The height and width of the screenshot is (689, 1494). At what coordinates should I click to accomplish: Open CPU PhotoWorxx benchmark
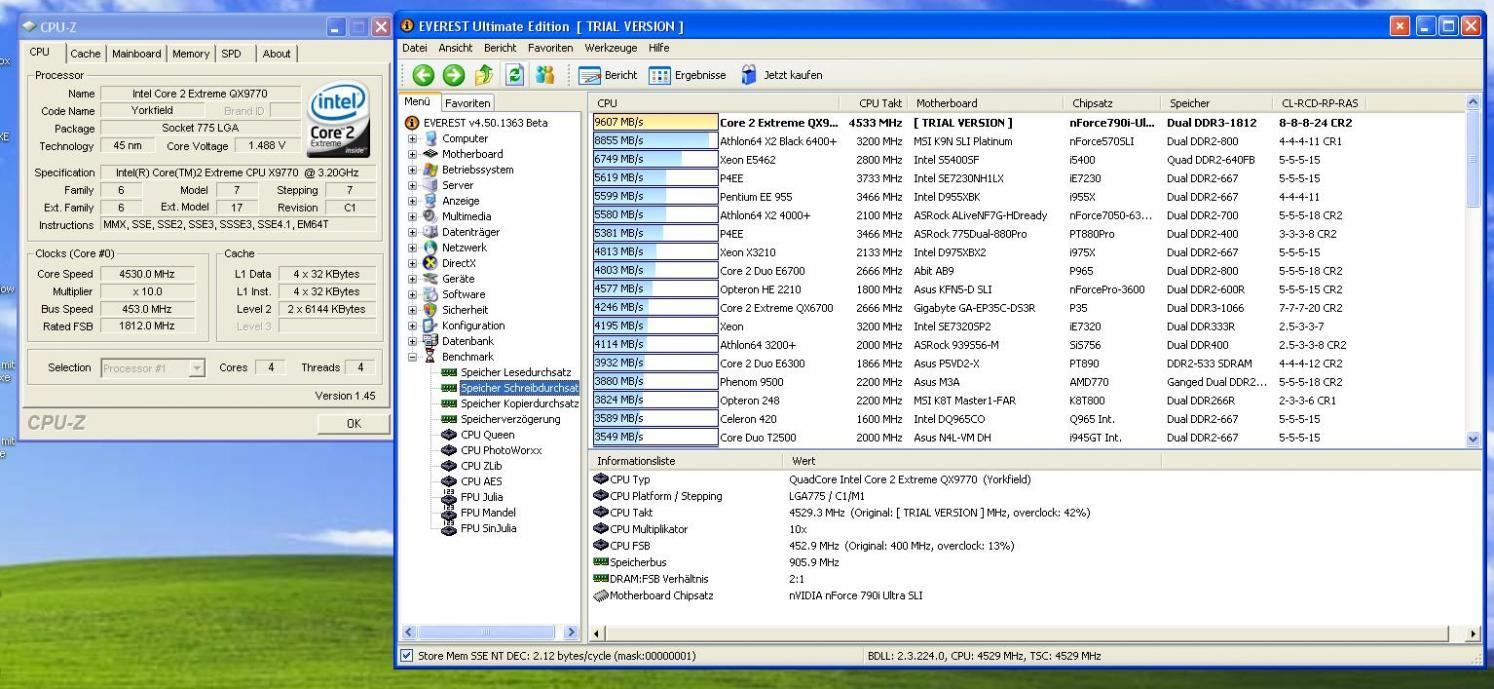coord(501,450)
